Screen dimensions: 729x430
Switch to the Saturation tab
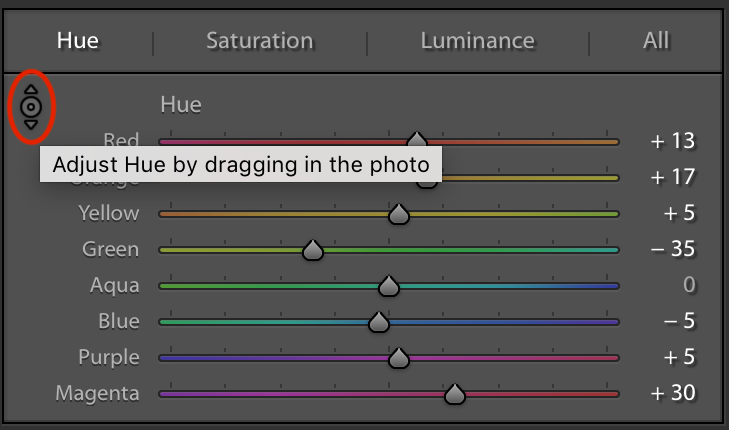pos(259,41)
